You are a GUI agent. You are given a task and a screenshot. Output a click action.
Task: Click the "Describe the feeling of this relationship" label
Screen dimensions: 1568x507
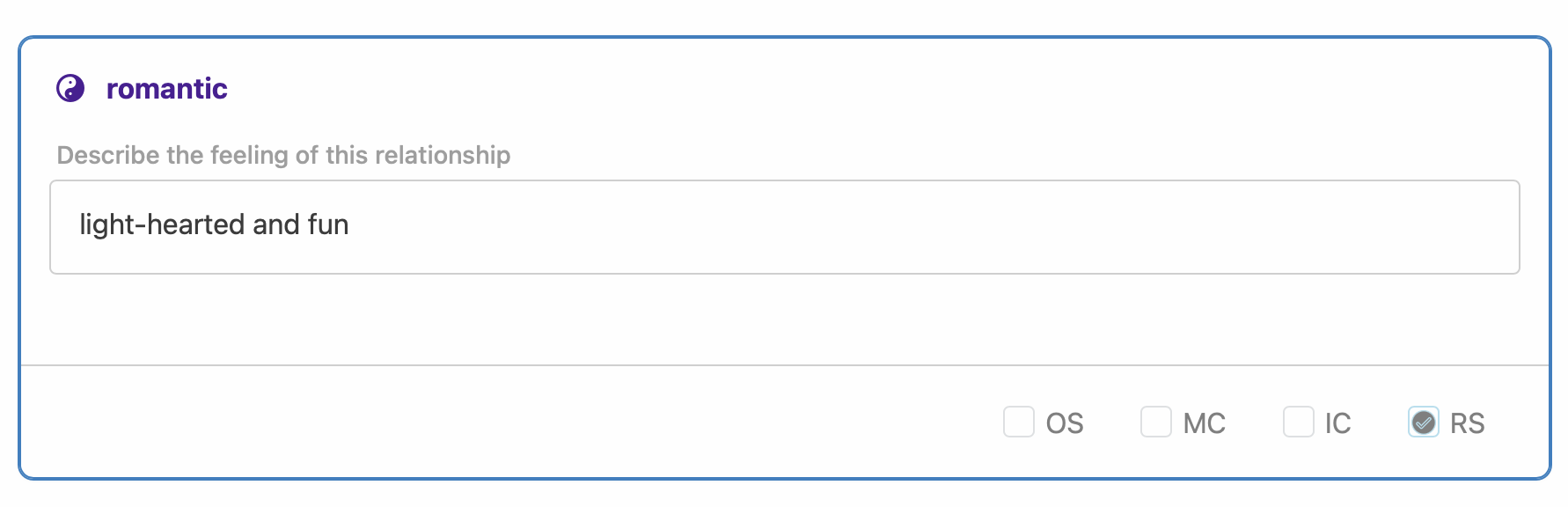pos(283,155)
